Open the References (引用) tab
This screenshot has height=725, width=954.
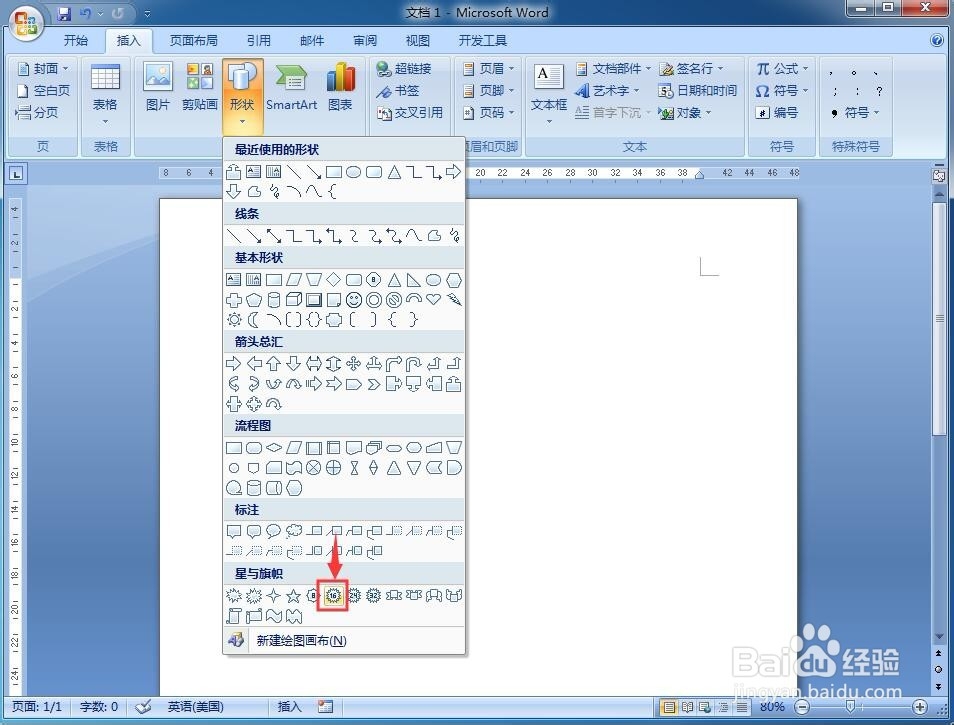pyautogui.click(x=259, y=41)
